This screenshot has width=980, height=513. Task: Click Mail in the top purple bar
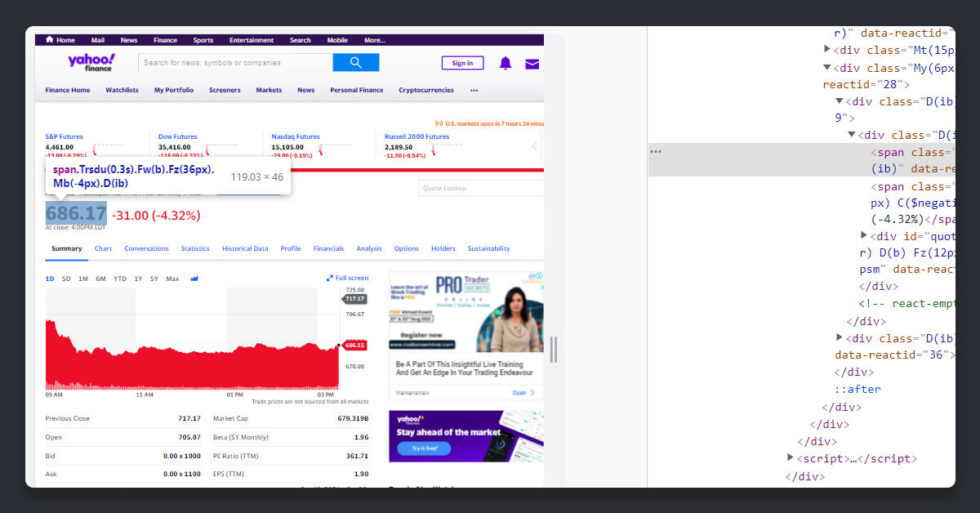click(98, 40)
